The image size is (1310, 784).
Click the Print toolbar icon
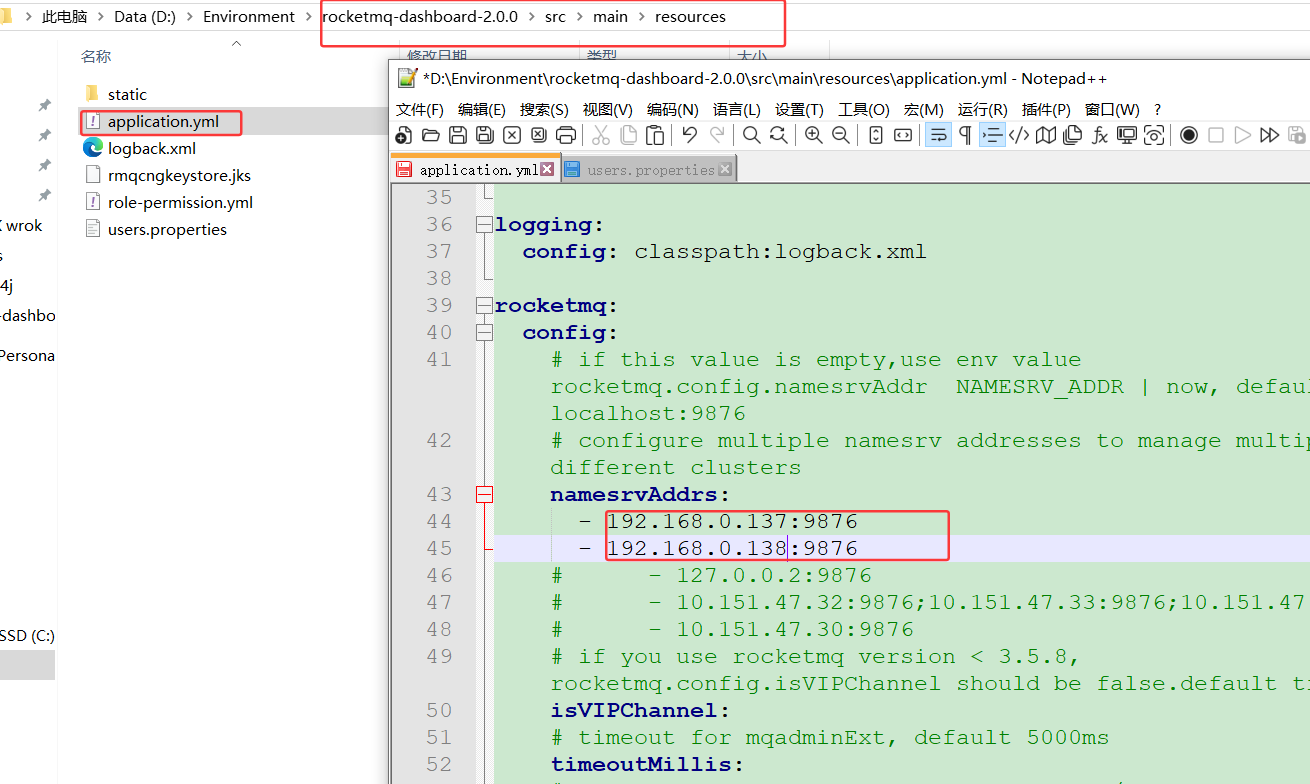[565, 135]
